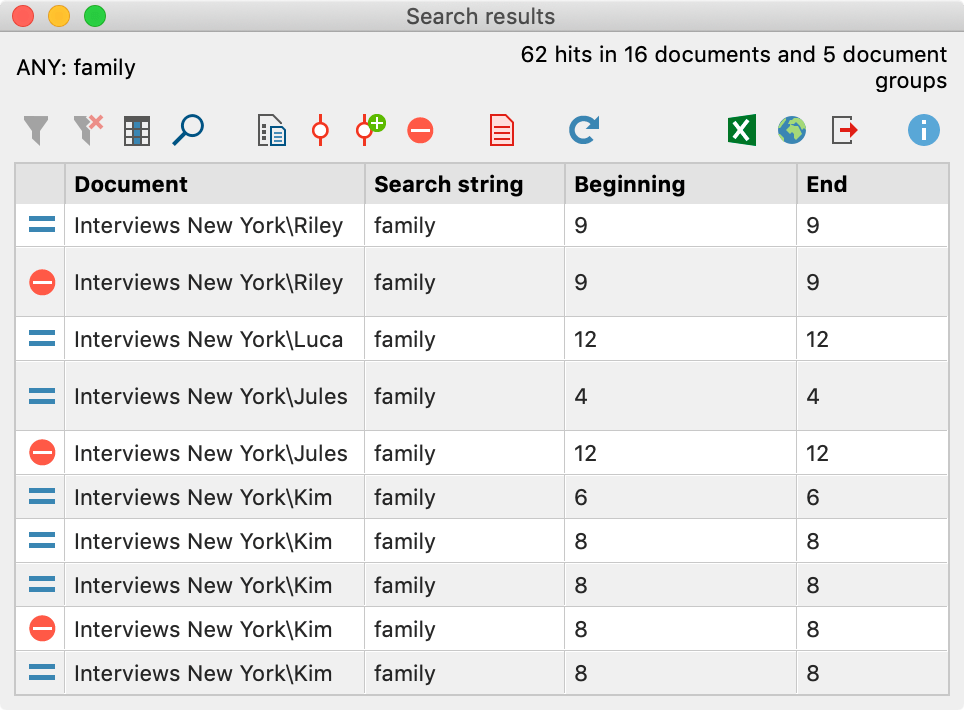Open results in web browser via globe icon
Image resolution: width=964 pixels, height=710 pixels.
(x=791, y=130)
